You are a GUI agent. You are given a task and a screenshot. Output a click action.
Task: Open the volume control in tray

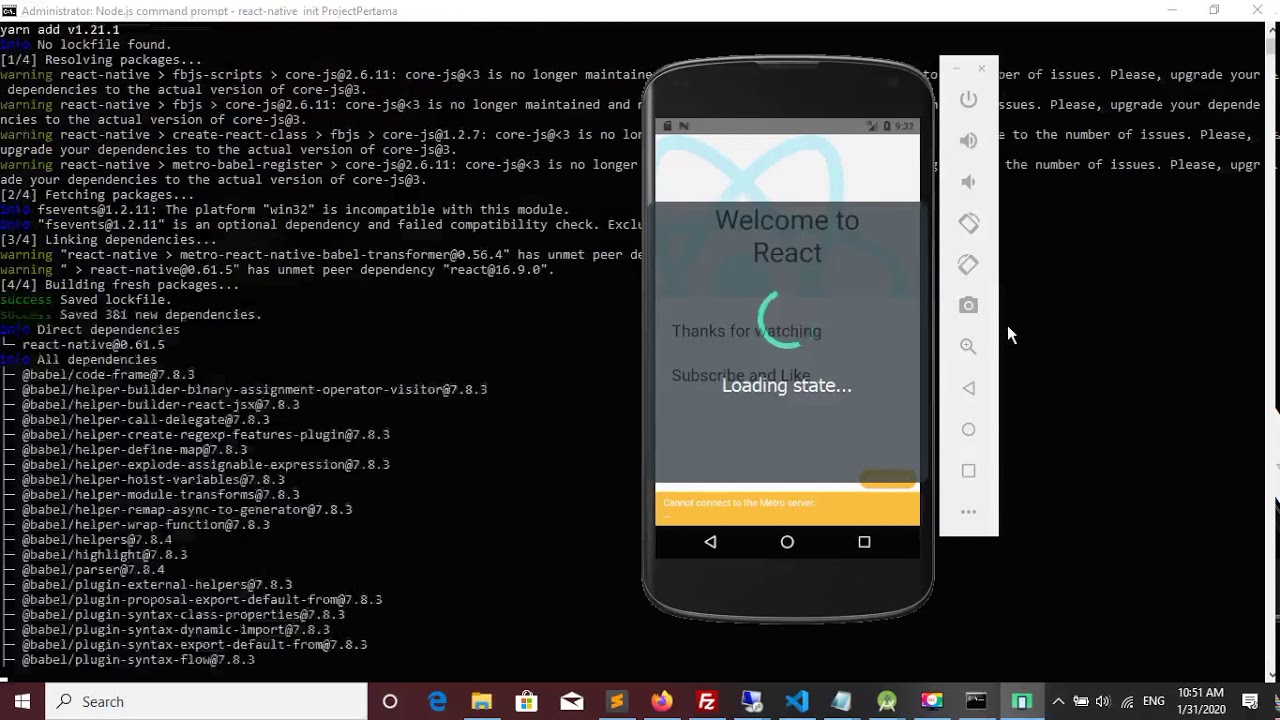1103,701
